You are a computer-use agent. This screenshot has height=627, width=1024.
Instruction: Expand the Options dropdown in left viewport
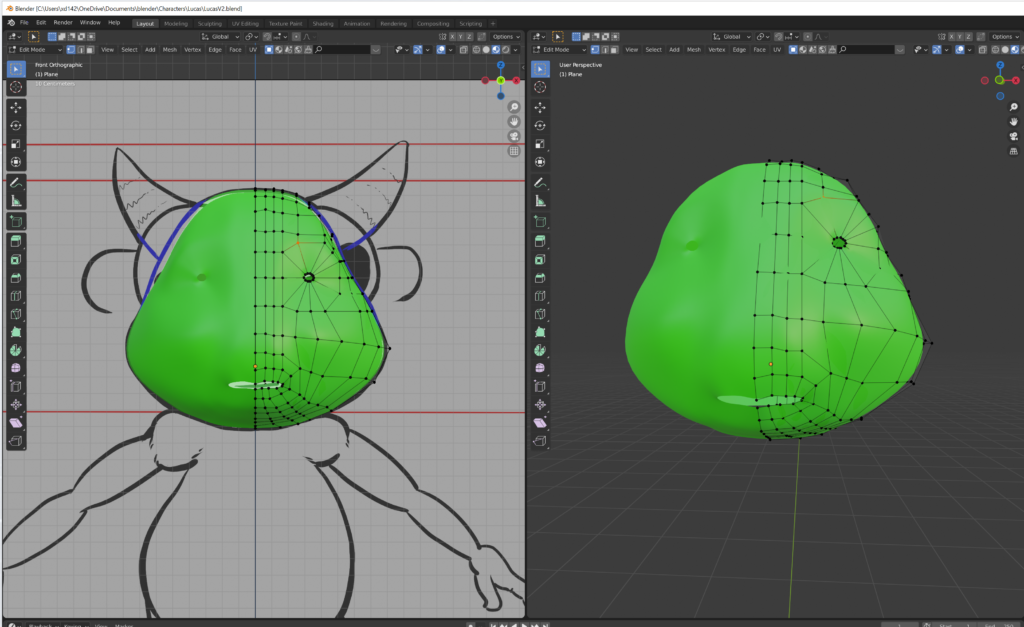click(505, 36)
